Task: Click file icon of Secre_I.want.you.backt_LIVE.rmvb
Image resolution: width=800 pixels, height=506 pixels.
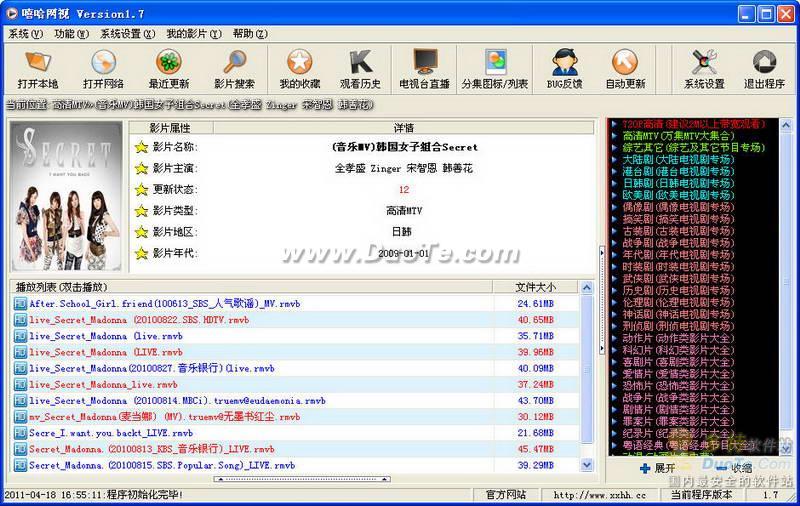Action: click(x=20, y=433)
